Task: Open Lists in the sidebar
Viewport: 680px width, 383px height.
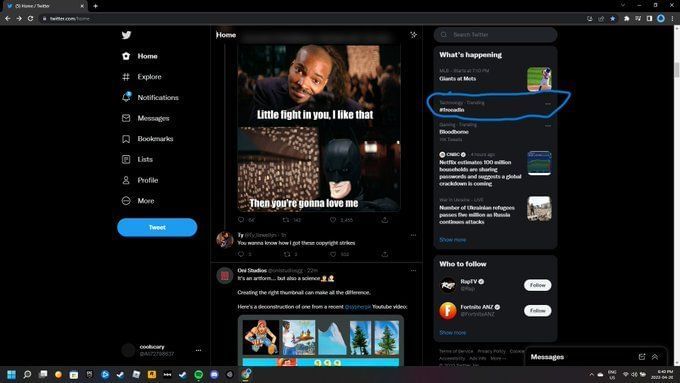Action: (x=137, y=159)
